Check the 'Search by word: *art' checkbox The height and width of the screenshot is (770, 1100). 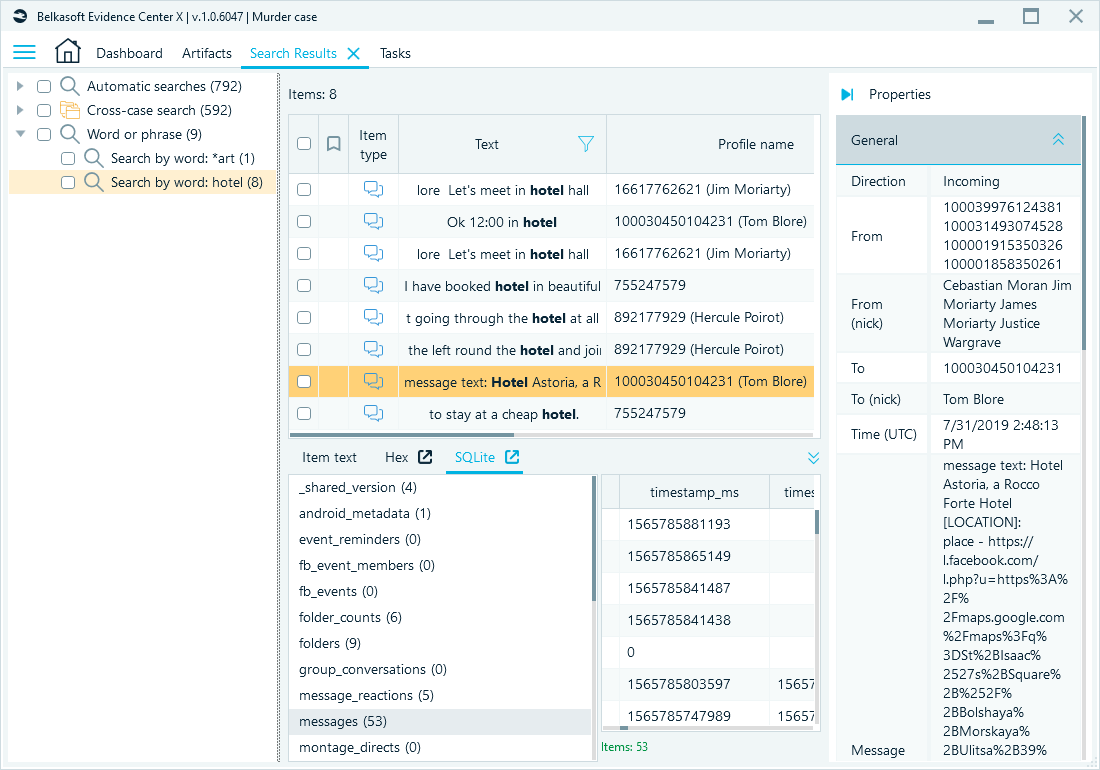click(x=68, y=158)
